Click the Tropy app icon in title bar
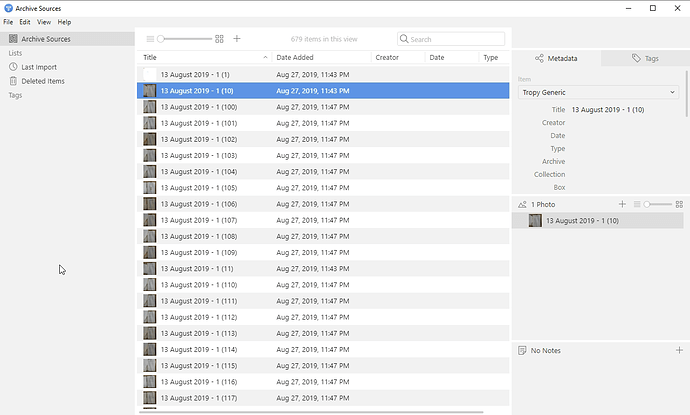 (8, 8)
